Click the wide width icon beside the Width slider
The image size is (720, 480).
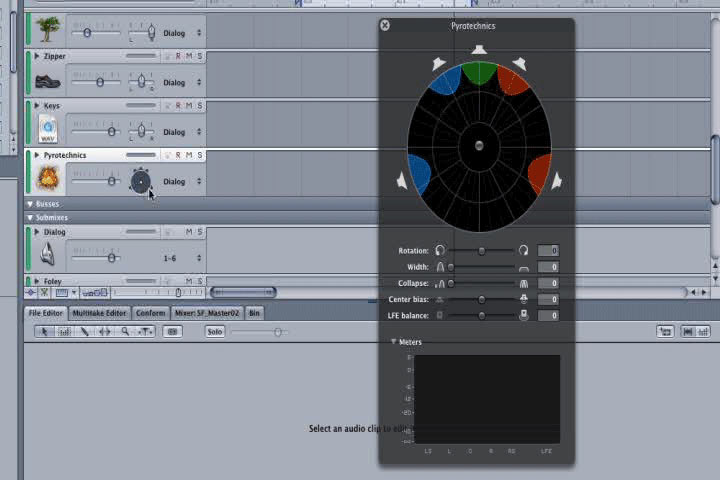coord(523,267)
